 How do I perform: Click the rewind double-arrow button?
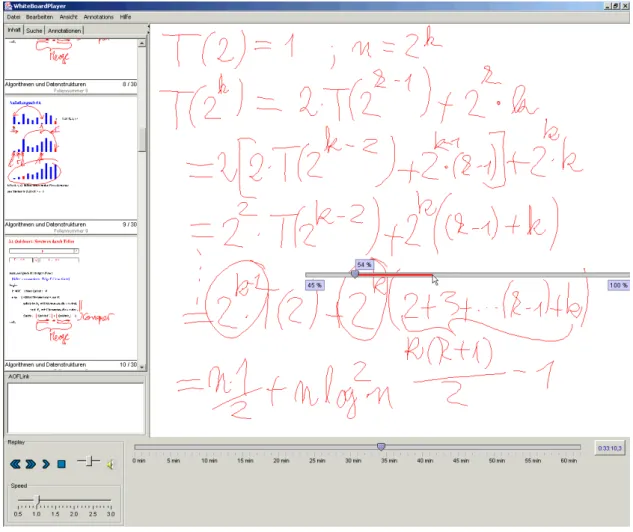(16, 464)
